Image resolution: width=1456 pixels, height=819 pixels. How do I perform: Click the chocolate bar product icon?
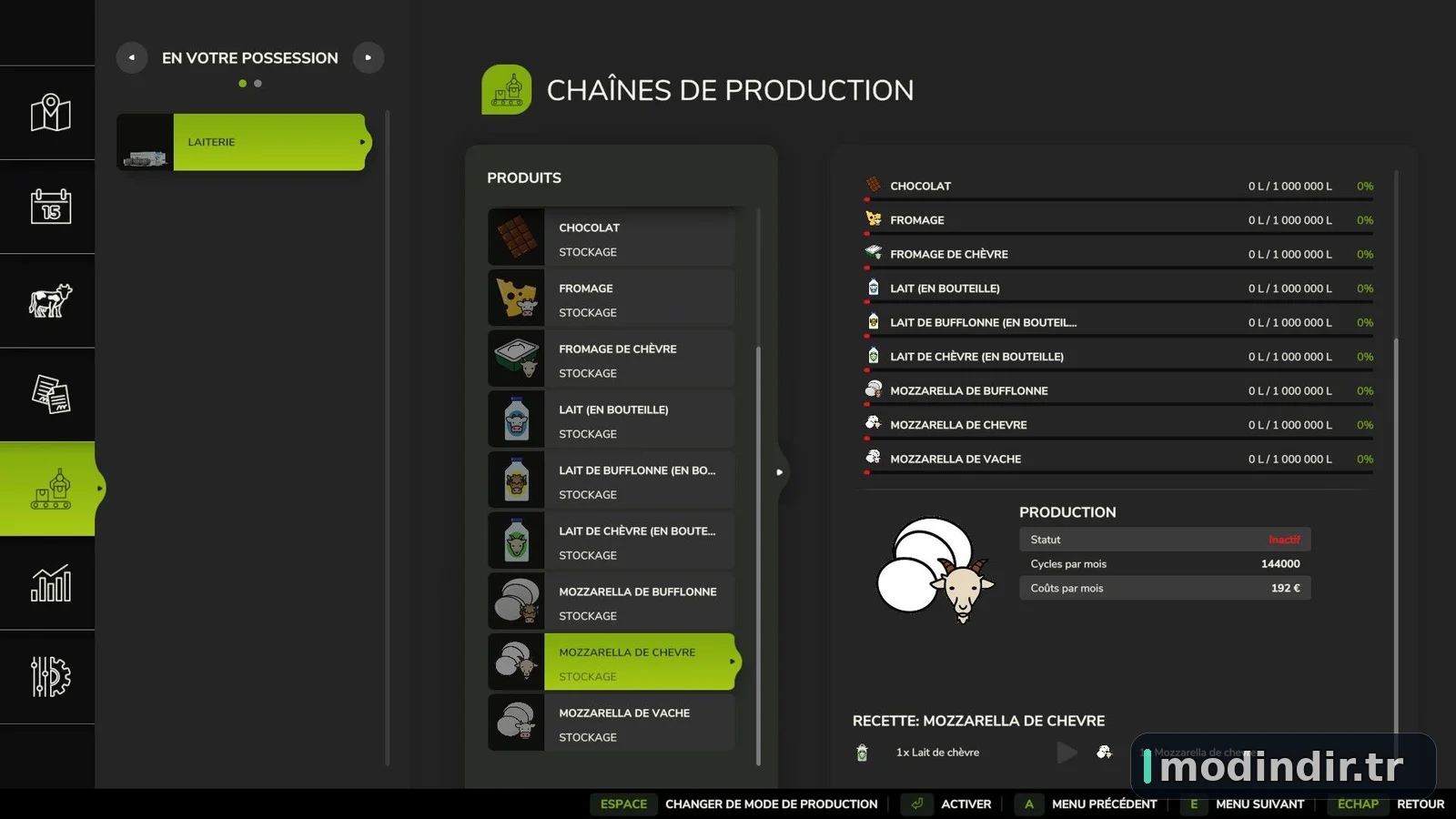coord(516,238)
